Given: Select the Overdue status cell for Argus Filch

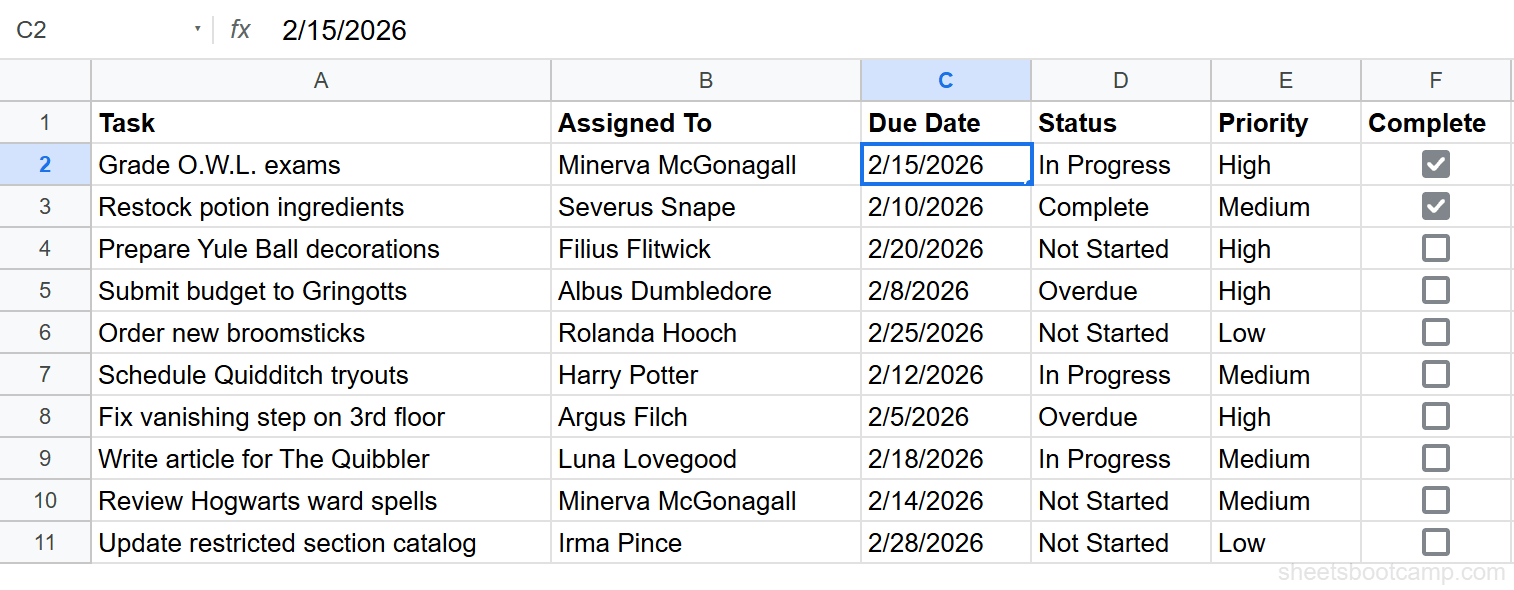Looking at the screenshot, I should (1118, 416).
